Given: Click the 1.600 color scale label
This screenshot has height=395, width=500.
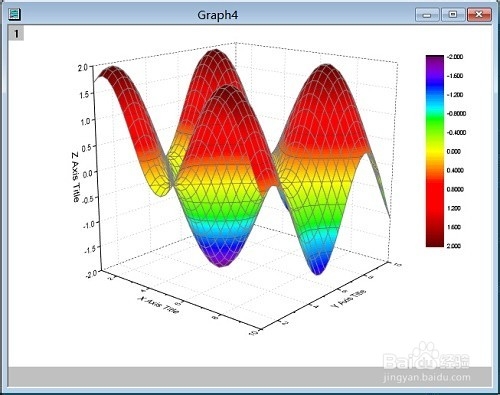Looking at the screenshot, I should click(x=454, y=227).
